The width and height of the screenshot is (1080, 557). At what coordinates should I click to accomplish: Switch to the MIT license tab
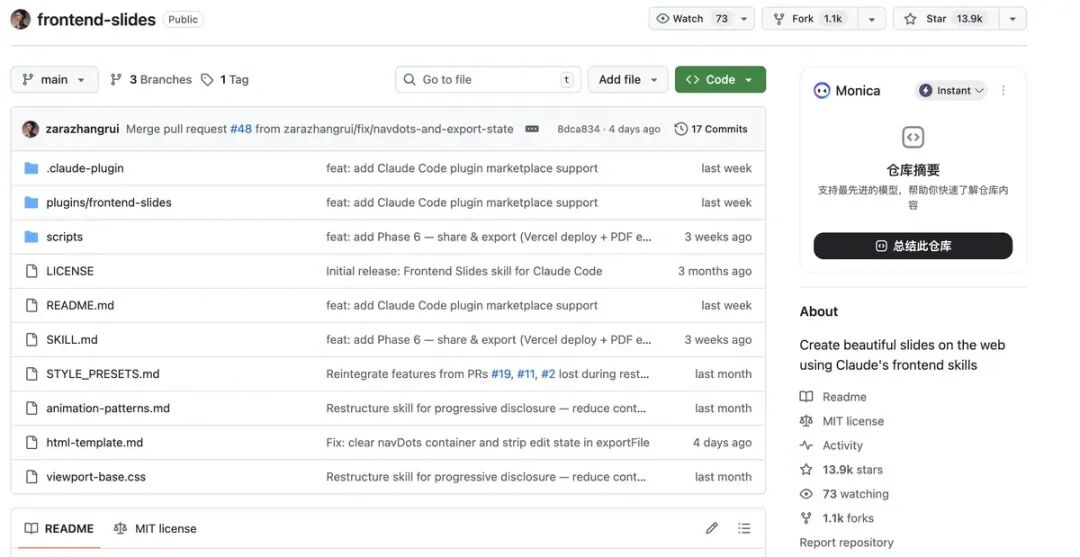(155, 529)
